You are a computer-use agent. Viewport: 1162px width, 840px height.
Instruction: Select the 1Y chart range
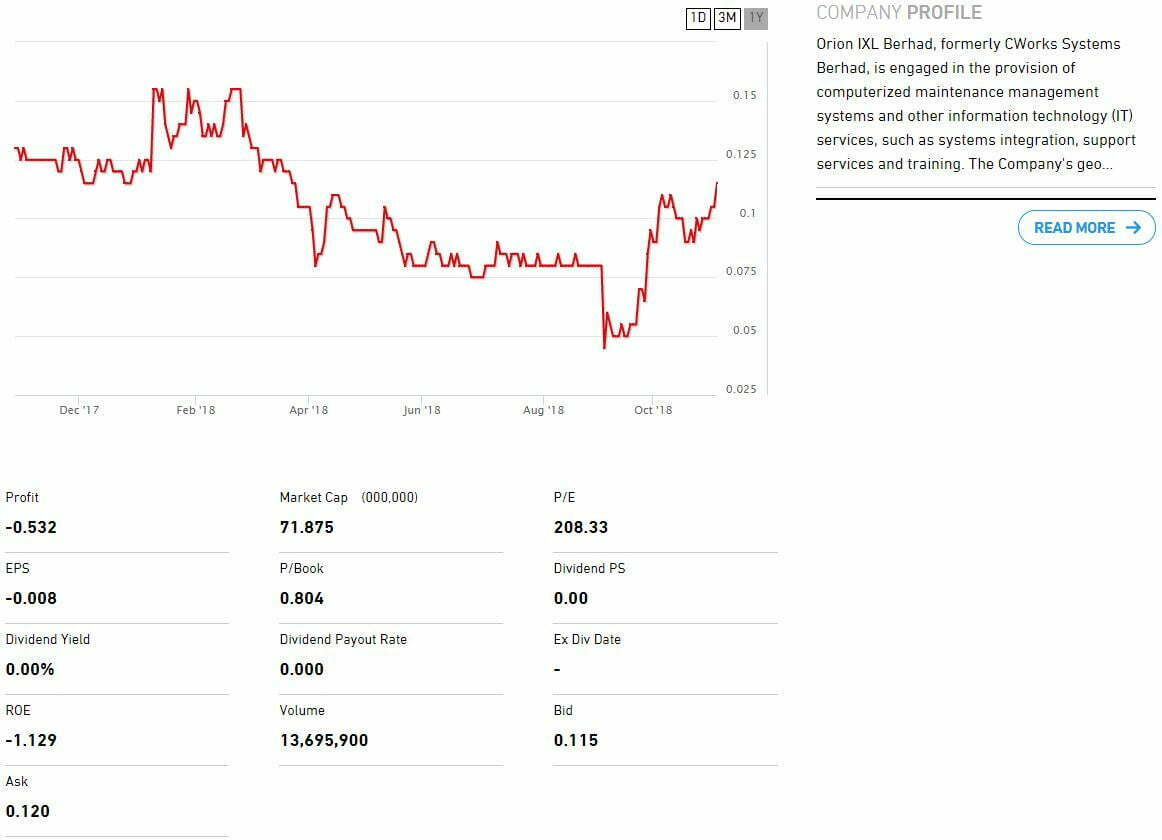[756, 18]
